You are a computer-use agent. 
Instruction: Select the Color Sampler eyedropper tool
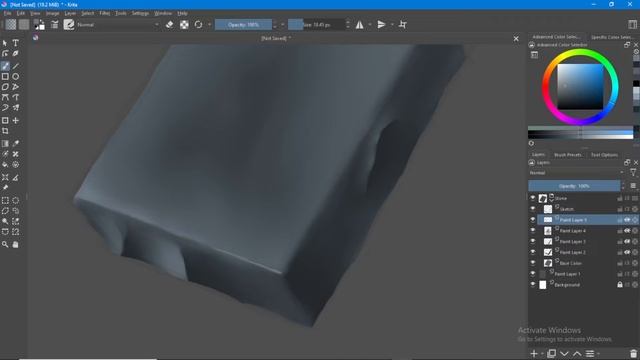pyautogui.click(x=16, y=144)
